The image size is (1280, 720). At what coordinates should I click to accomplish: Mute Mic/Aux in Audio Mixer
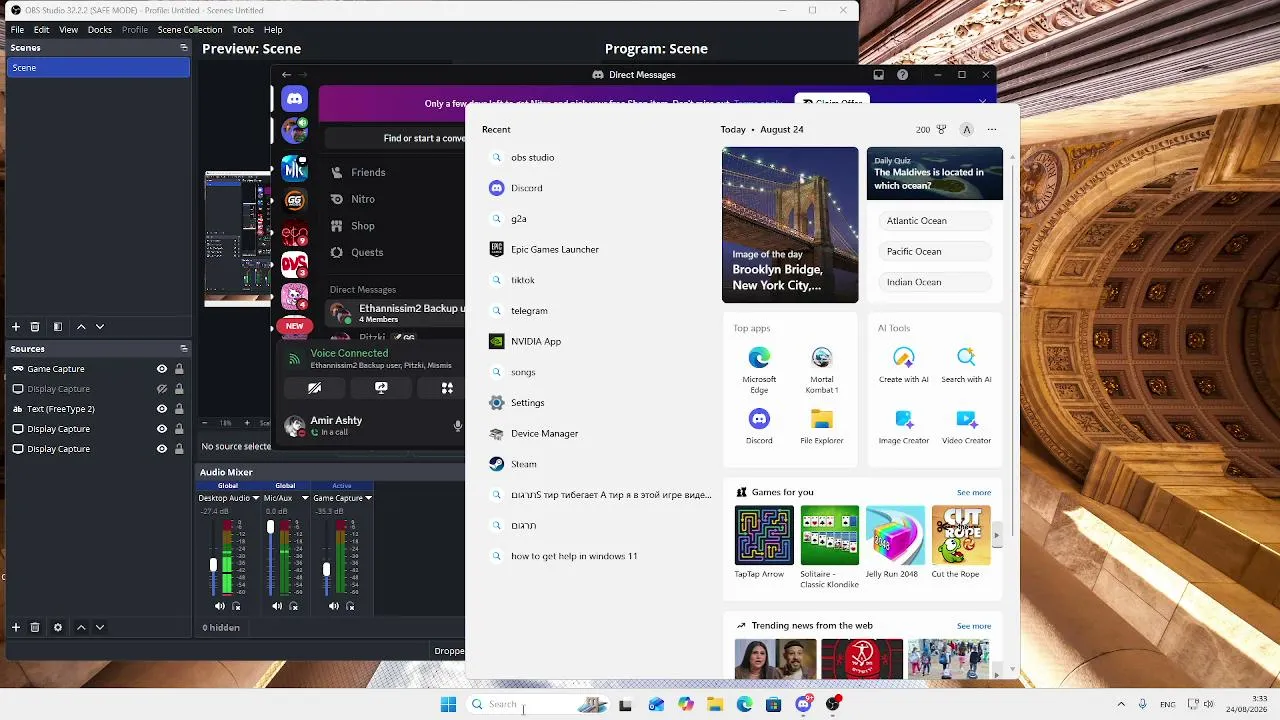[x=277, y=606]
